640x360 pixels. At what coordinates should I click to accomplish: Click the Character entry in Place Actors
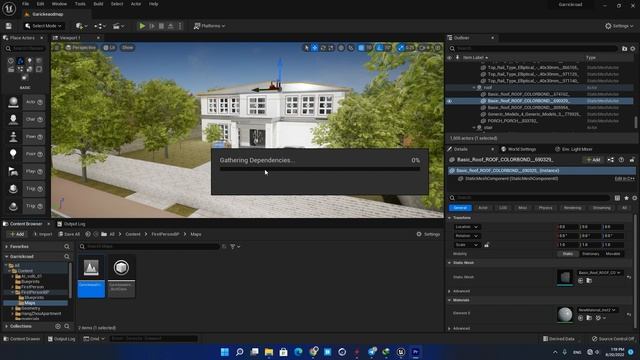[x=26, y=119]
